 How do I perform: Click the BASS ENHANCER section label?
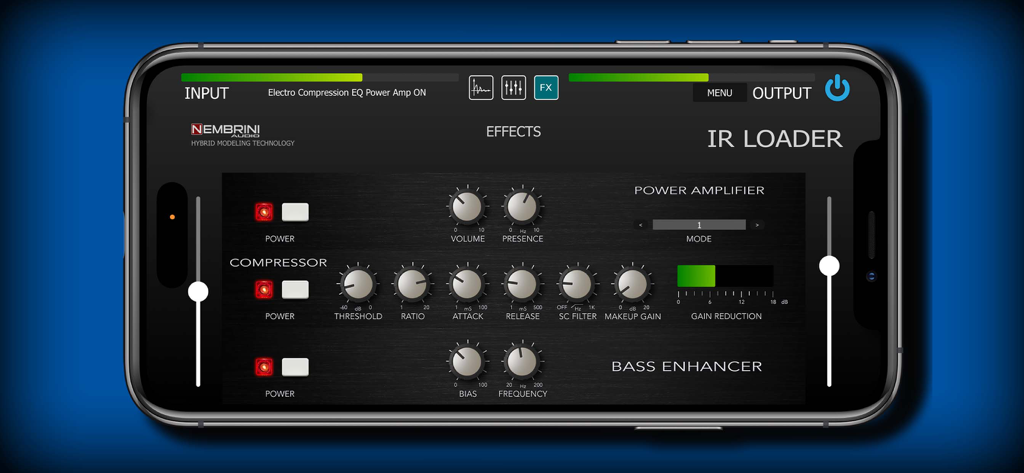pos(686,367)
